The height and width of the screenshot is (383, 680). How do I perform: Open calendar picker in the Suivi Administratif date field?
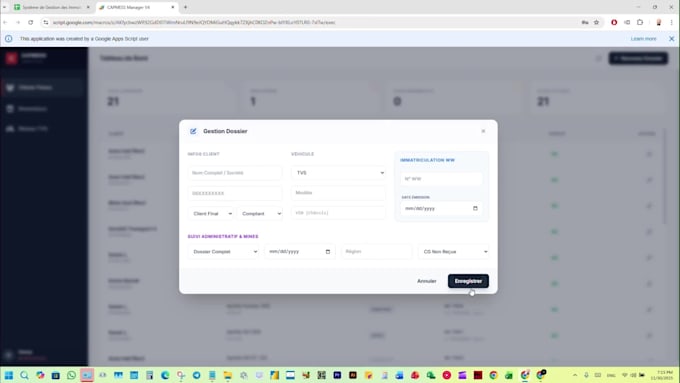pos(328,252)
